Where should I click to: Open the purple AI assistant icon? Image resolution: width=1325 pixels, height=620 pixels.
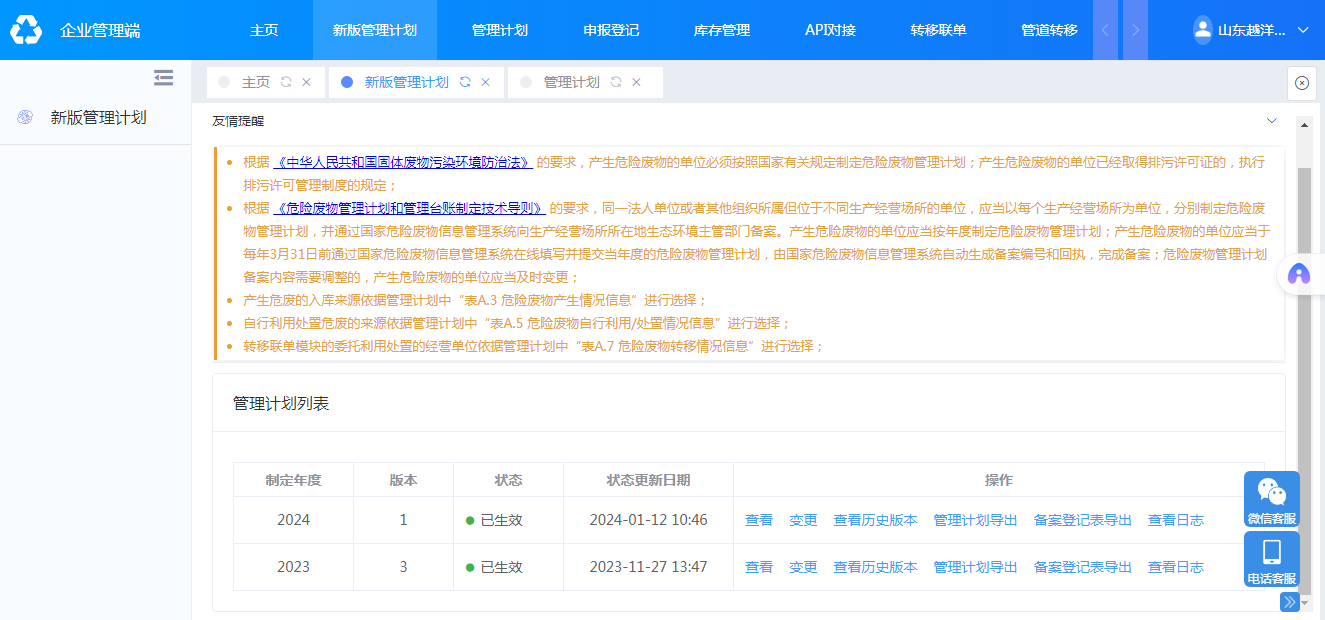(1298, 274)
